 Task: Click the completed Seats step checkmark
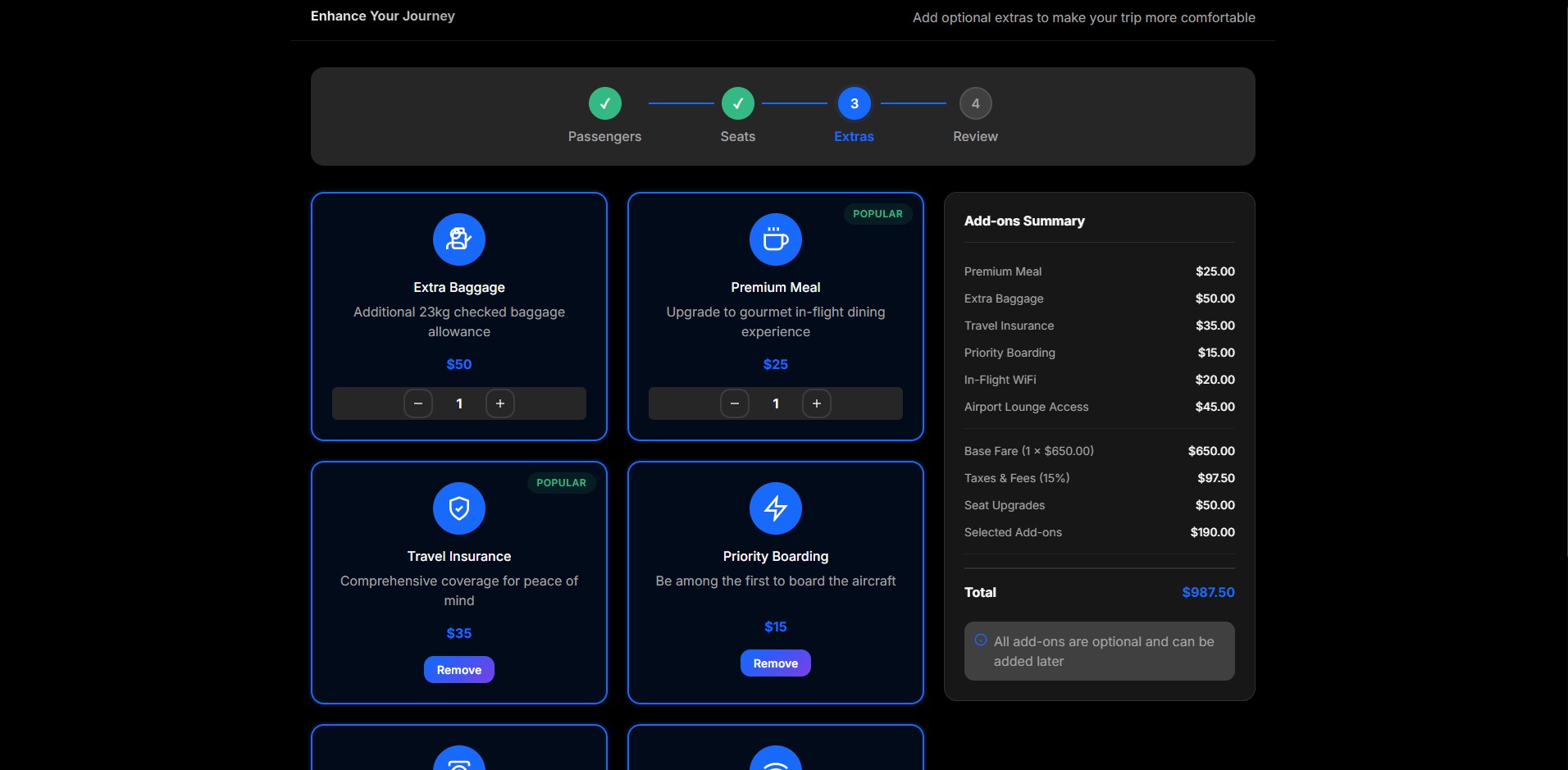coord(737,103)
